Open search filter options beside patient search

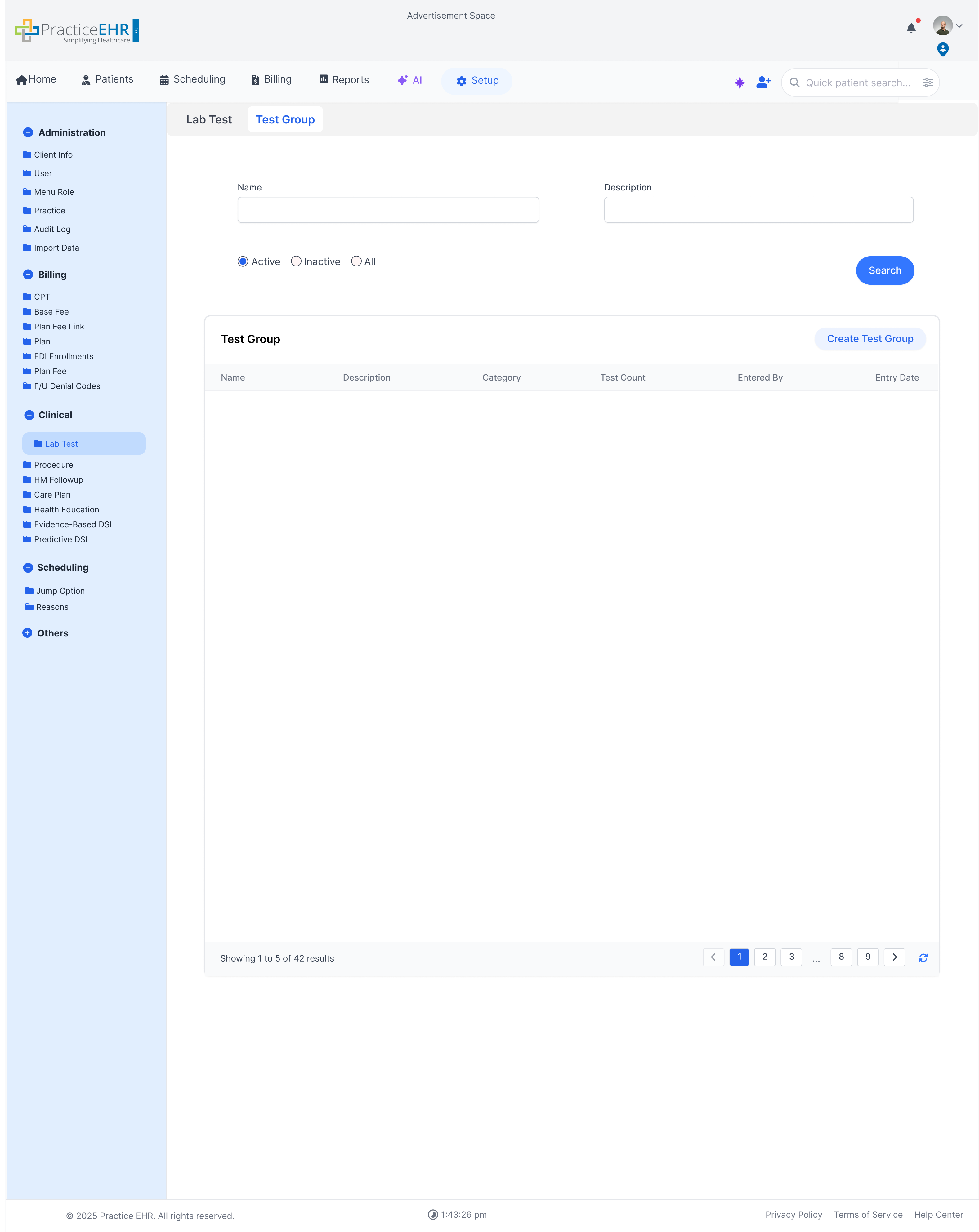click(928, 82)
